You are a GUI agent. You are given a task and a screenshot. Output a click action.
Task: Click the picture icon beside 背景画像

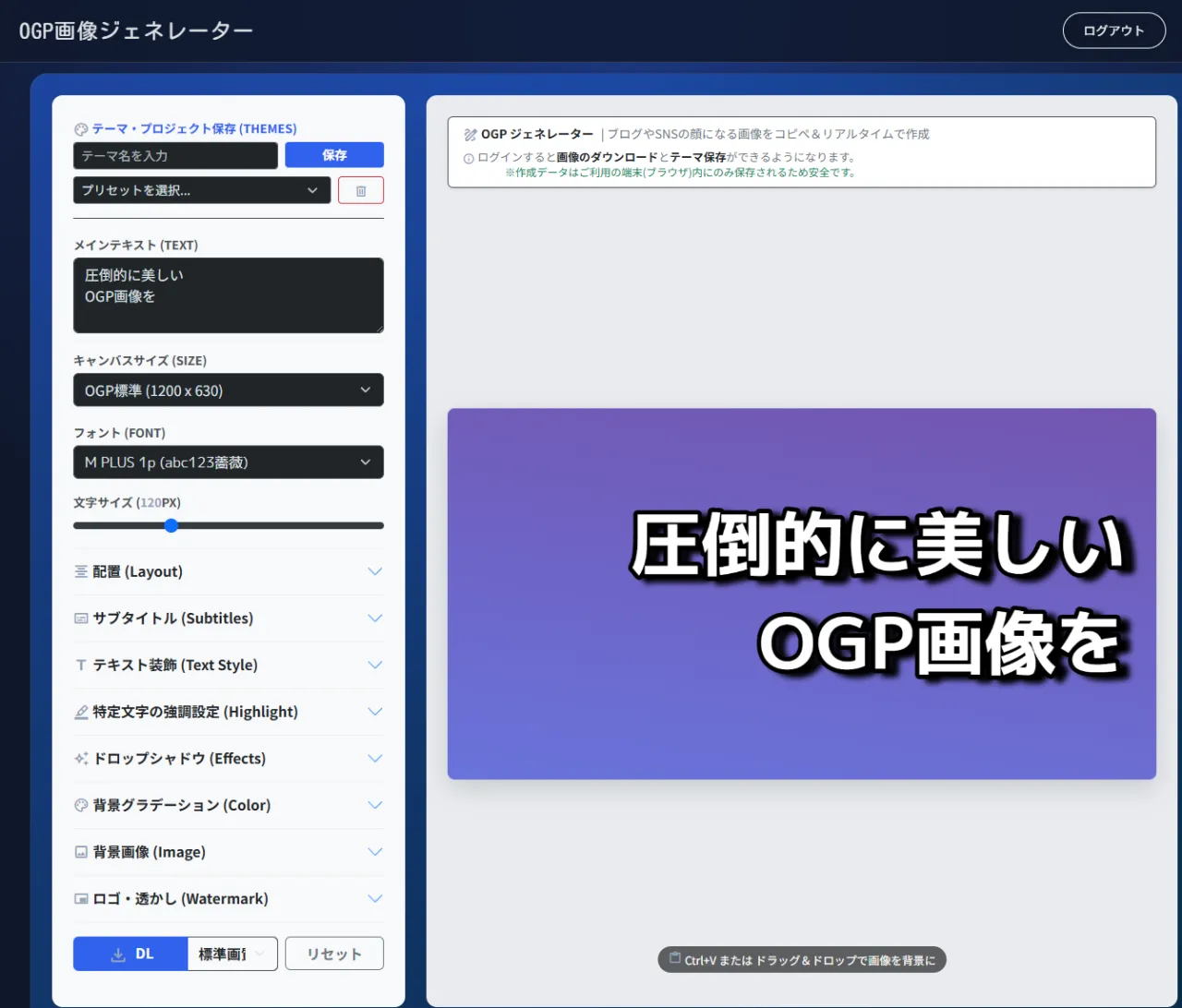[81, 852]
